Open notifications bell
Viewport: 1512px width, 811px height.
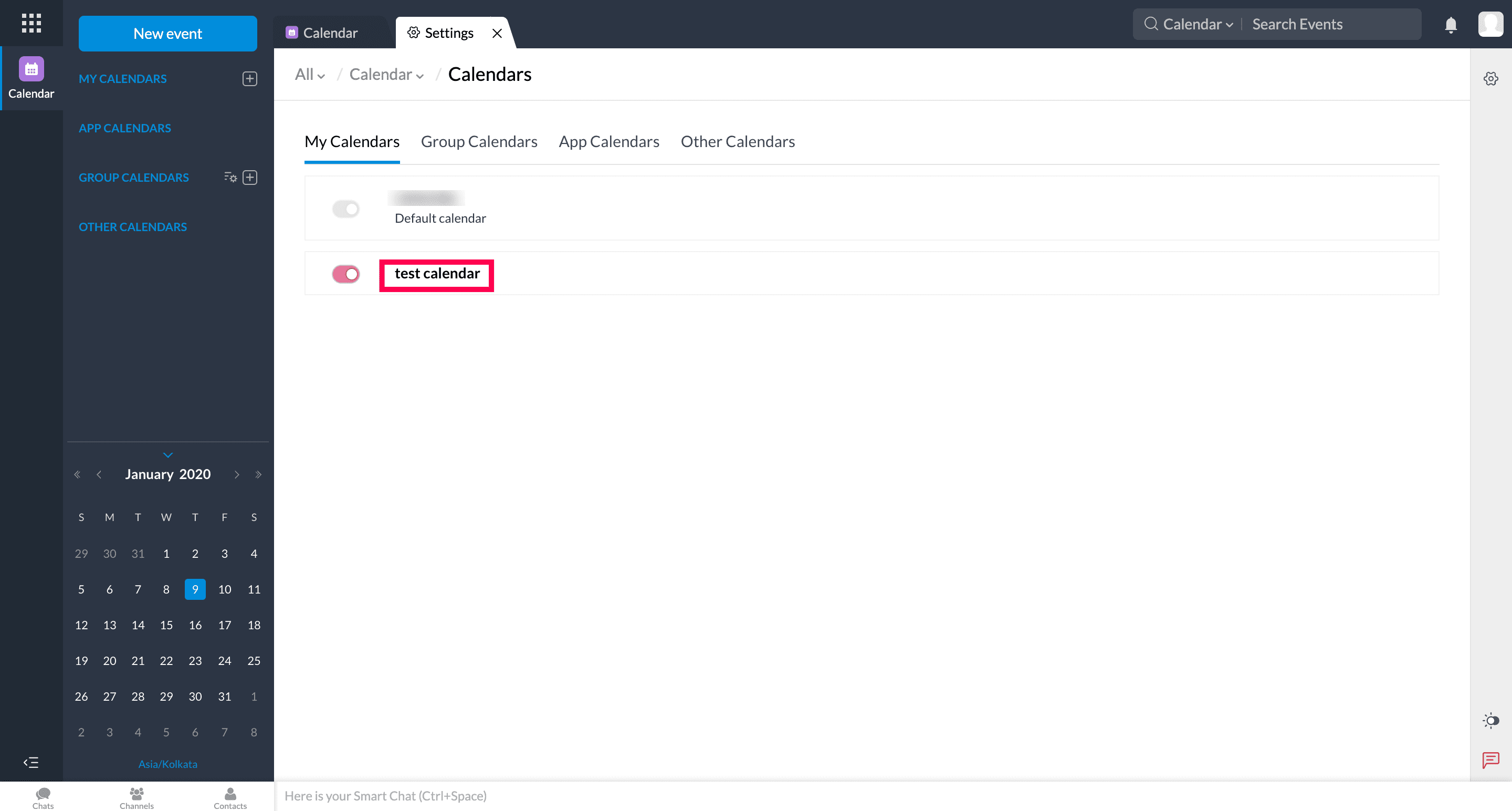pyautogui.click(x=1451, y=24)
